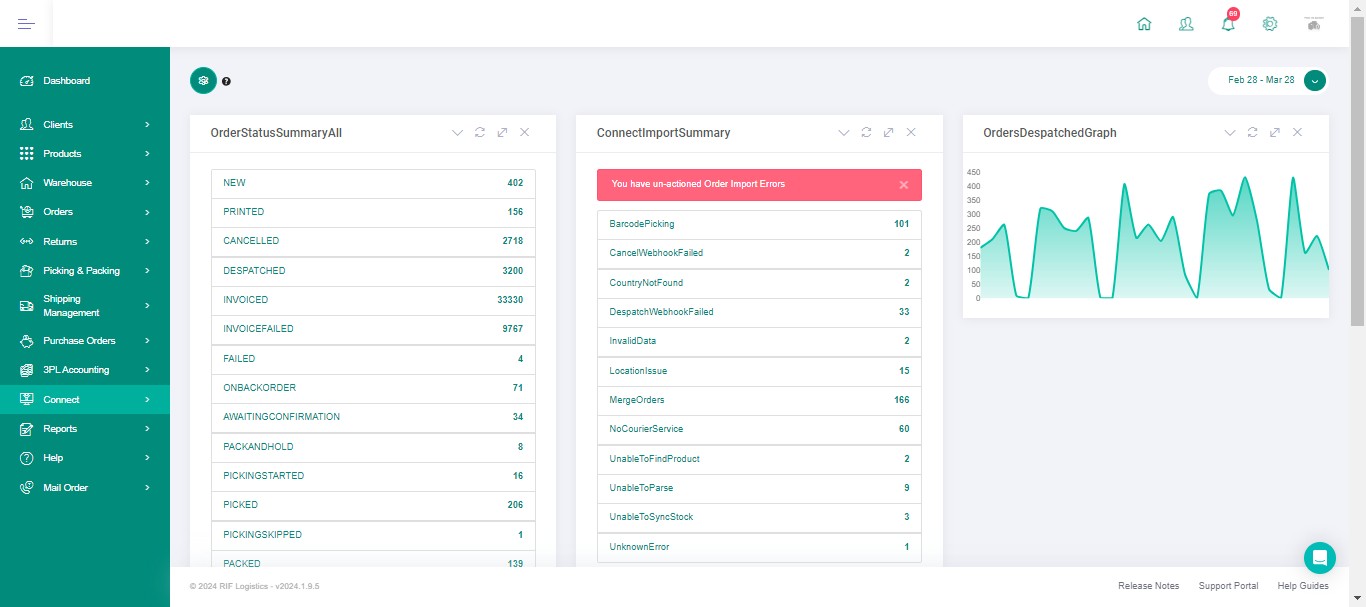Click the help question mark icon
The height and width of the screenshot is (607, 1366).
[226, 81]
